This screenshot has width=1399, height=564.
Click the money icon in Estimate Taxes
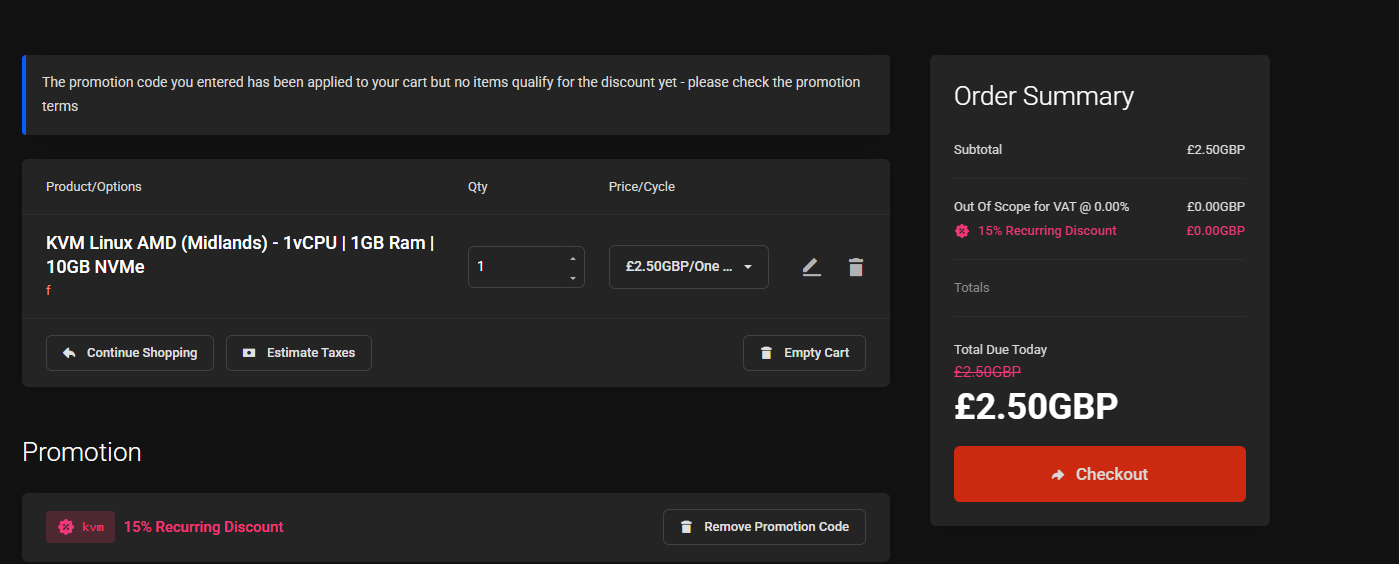(x=249, y=353)
